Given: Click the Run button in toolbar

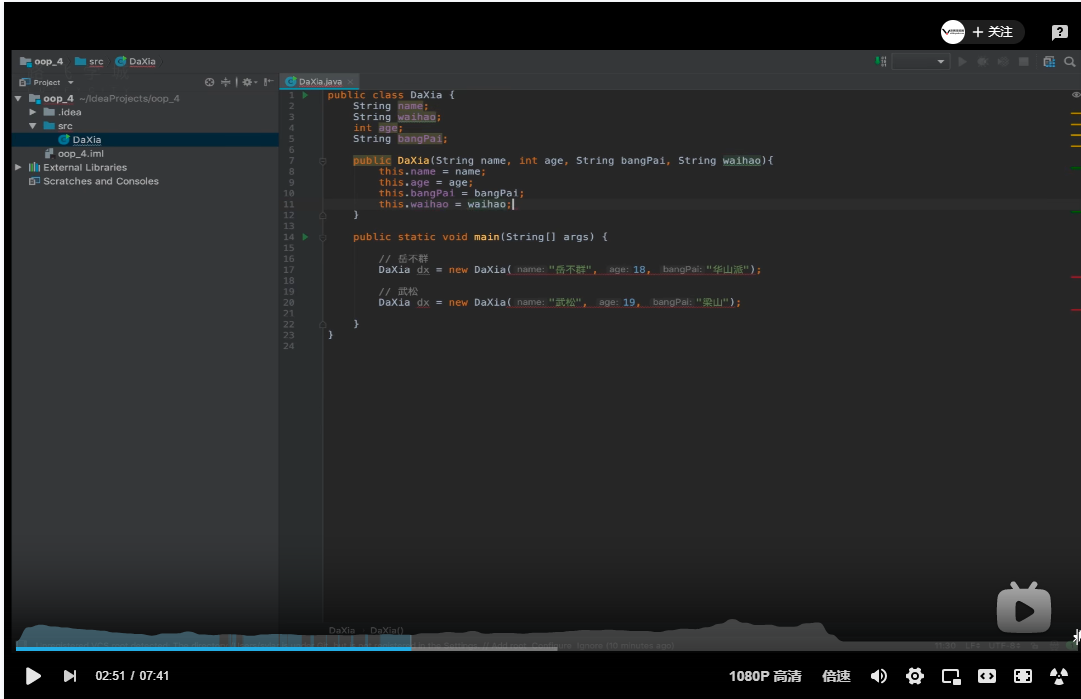Looking at the screenshot, I should click(x=962, y=61).
